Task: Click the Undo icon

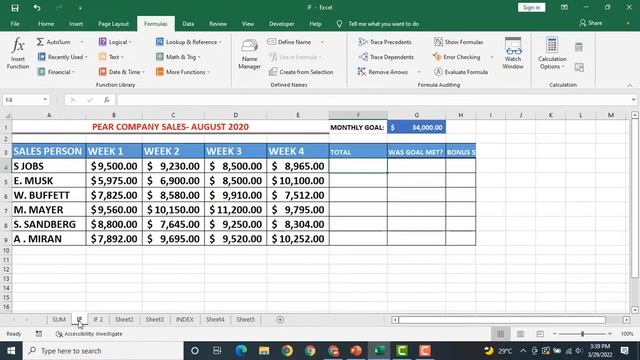Action: [37, 7]
